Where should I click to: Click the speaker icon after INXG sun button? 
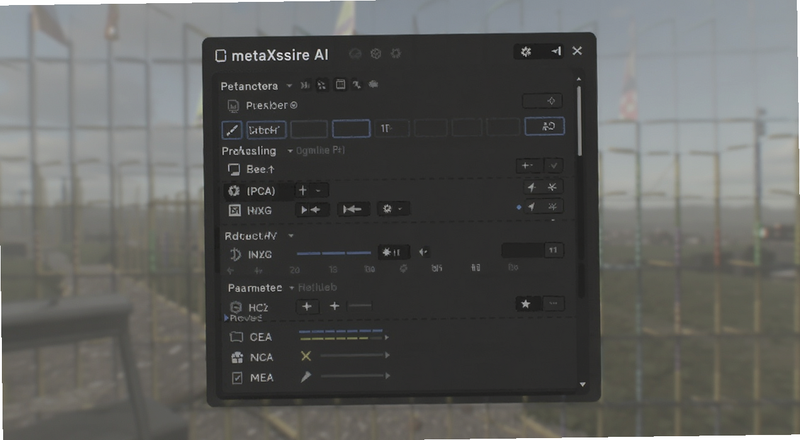click(423, 252)
